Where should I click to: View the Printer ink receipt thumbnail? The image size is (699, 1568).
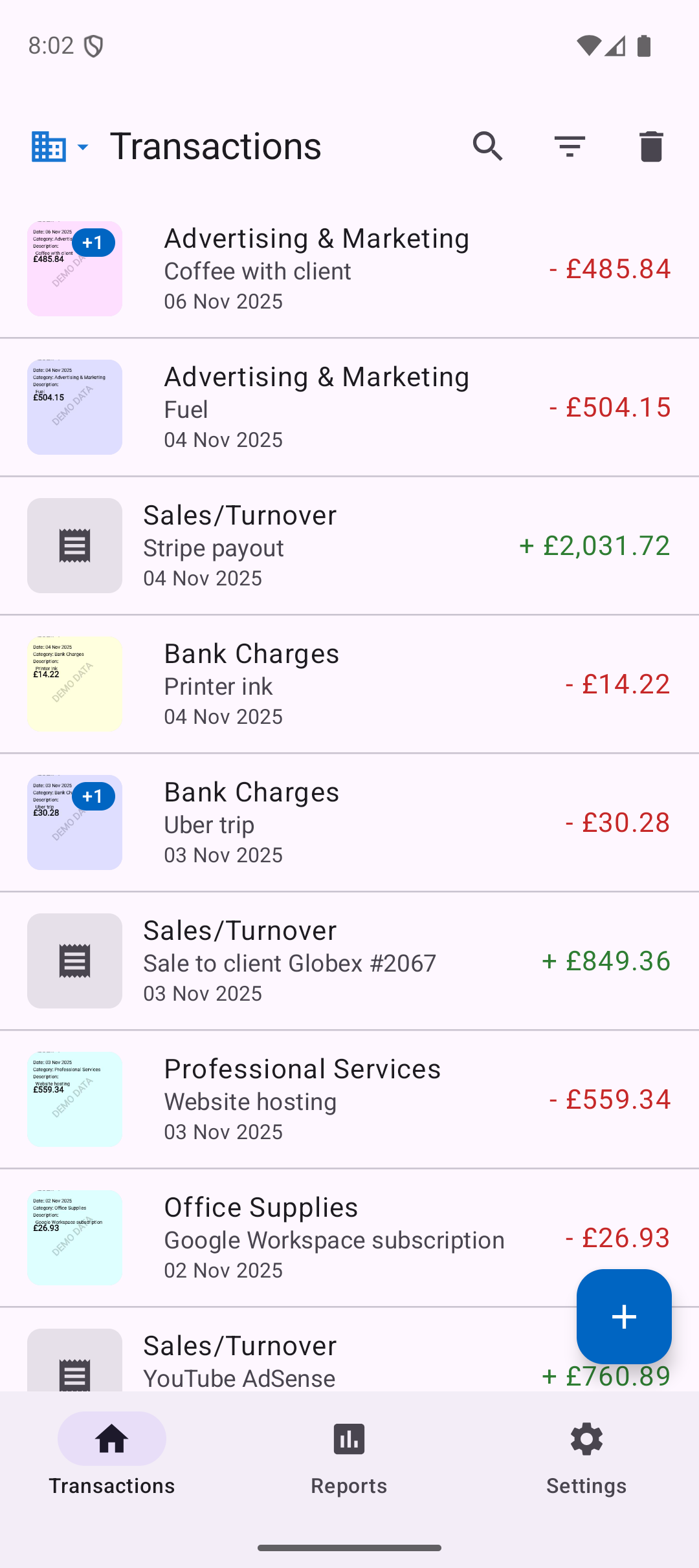[x=74, y=684]
